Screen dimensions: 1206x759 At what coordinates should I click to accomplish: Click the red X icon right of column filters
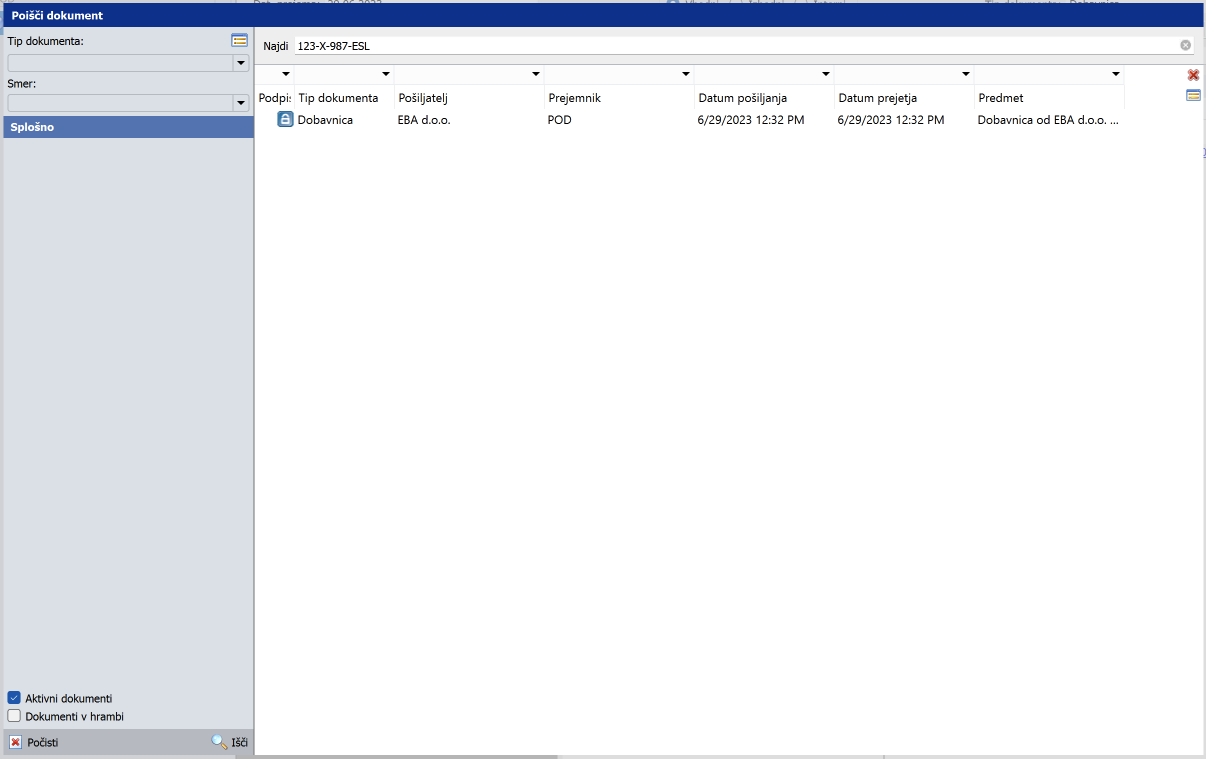point(1193,75)
